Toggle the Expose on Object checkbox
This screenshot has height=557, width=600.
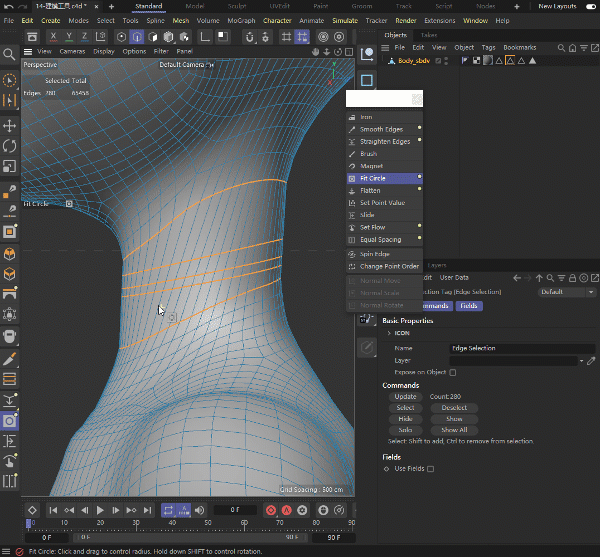[x=452, y=372]
